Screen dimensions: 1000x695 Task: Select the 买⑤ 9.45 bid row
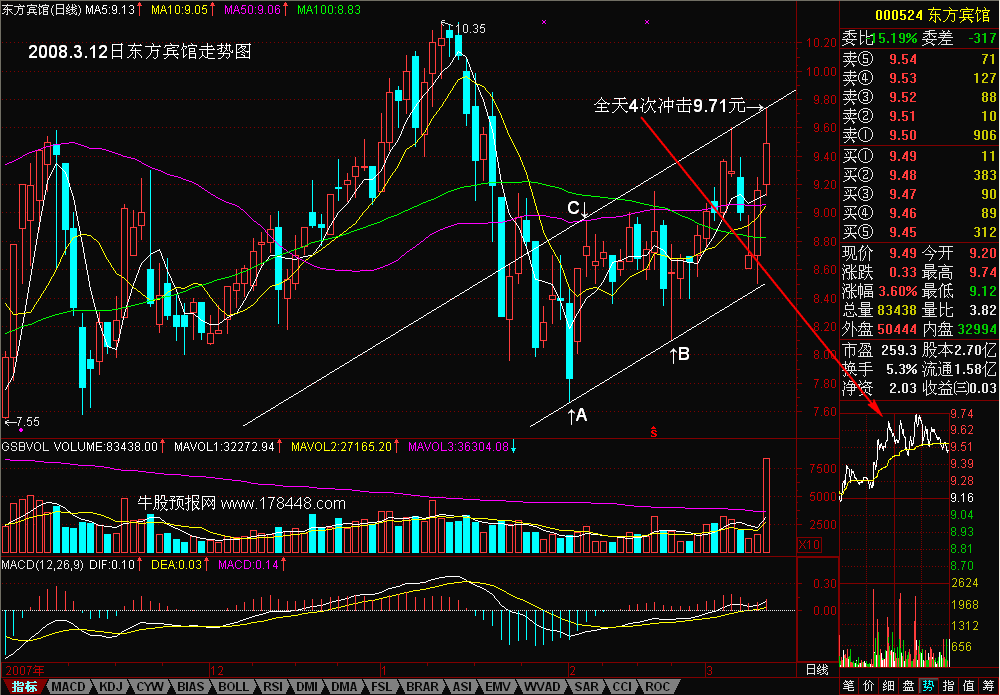click(x=919, y=233)
